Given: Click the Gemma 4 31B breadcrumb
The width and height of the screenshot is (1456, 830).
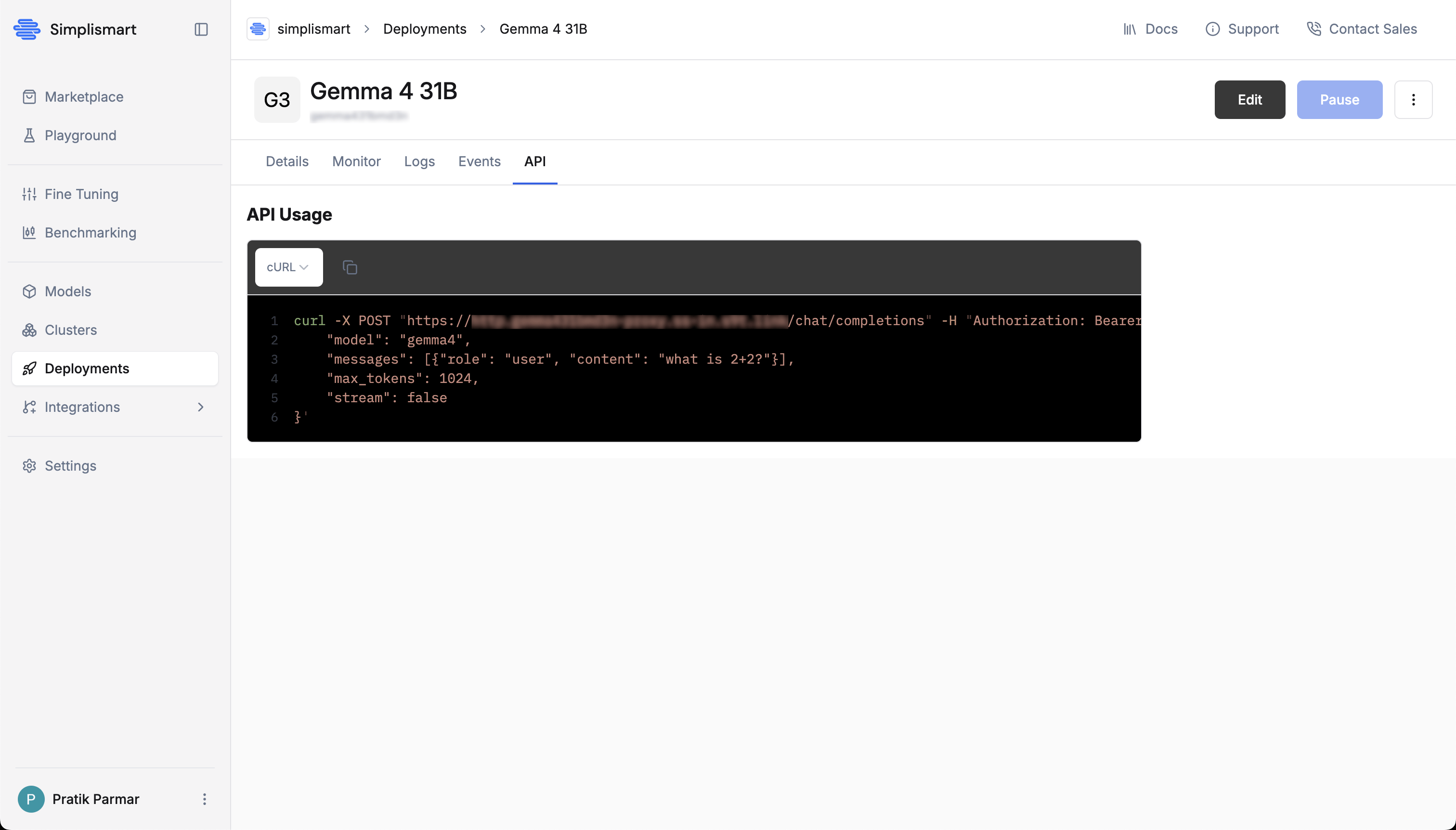Looking at the screenshot, I should [x=544, y=29].
